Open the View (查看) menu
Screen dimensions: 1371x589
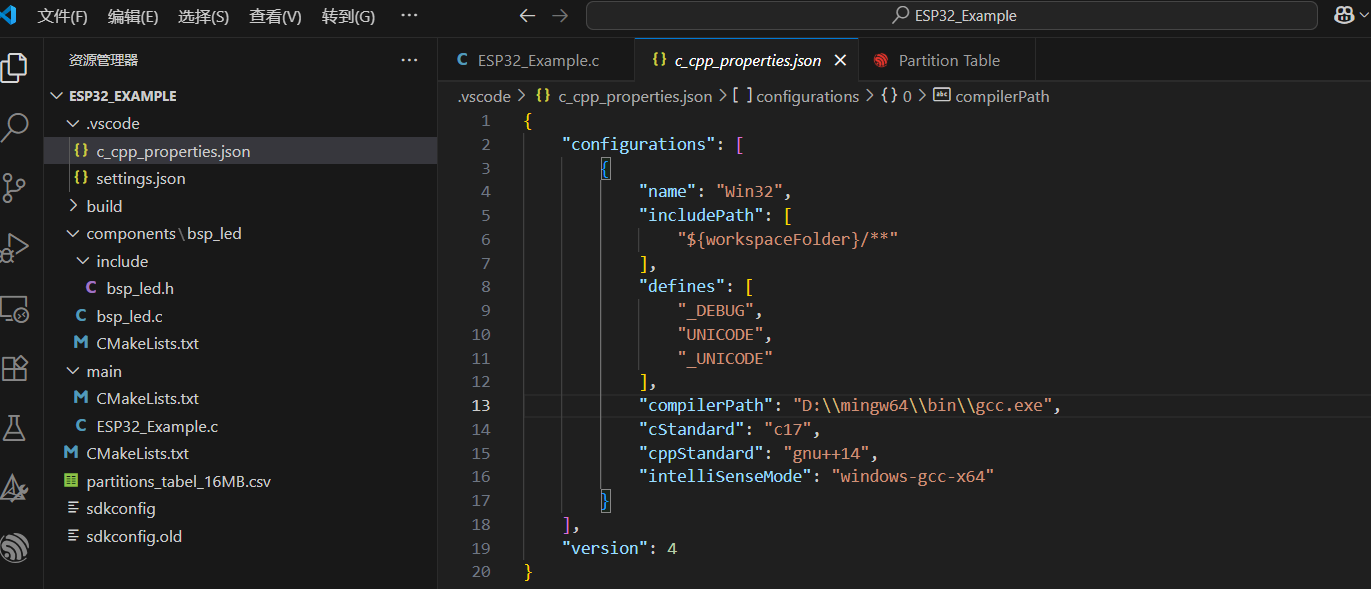click(275, 16)
